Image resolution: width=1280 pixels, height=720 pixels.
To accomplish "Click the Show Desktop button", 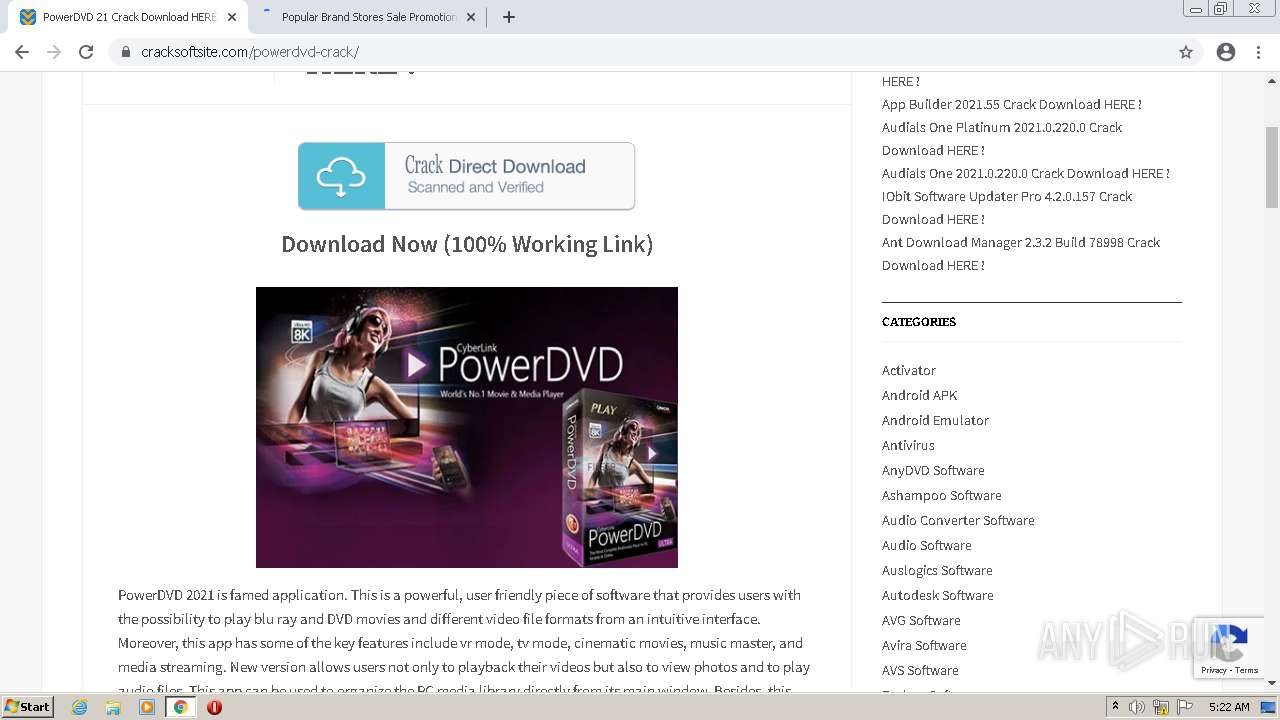I will 1269,707.
